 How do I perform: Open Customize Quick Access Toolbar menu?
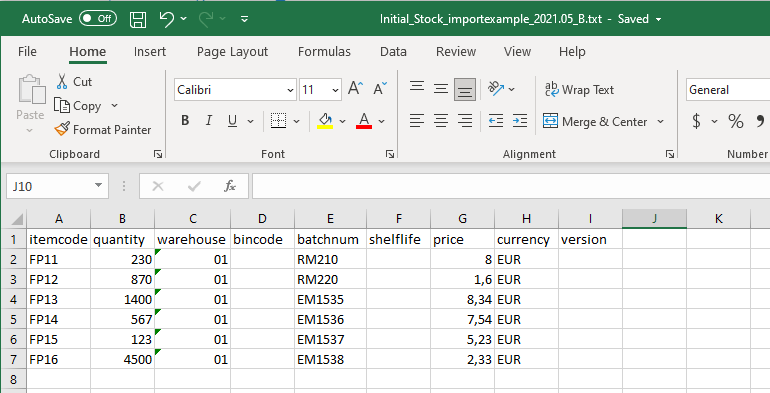click(x=245, y=19)
